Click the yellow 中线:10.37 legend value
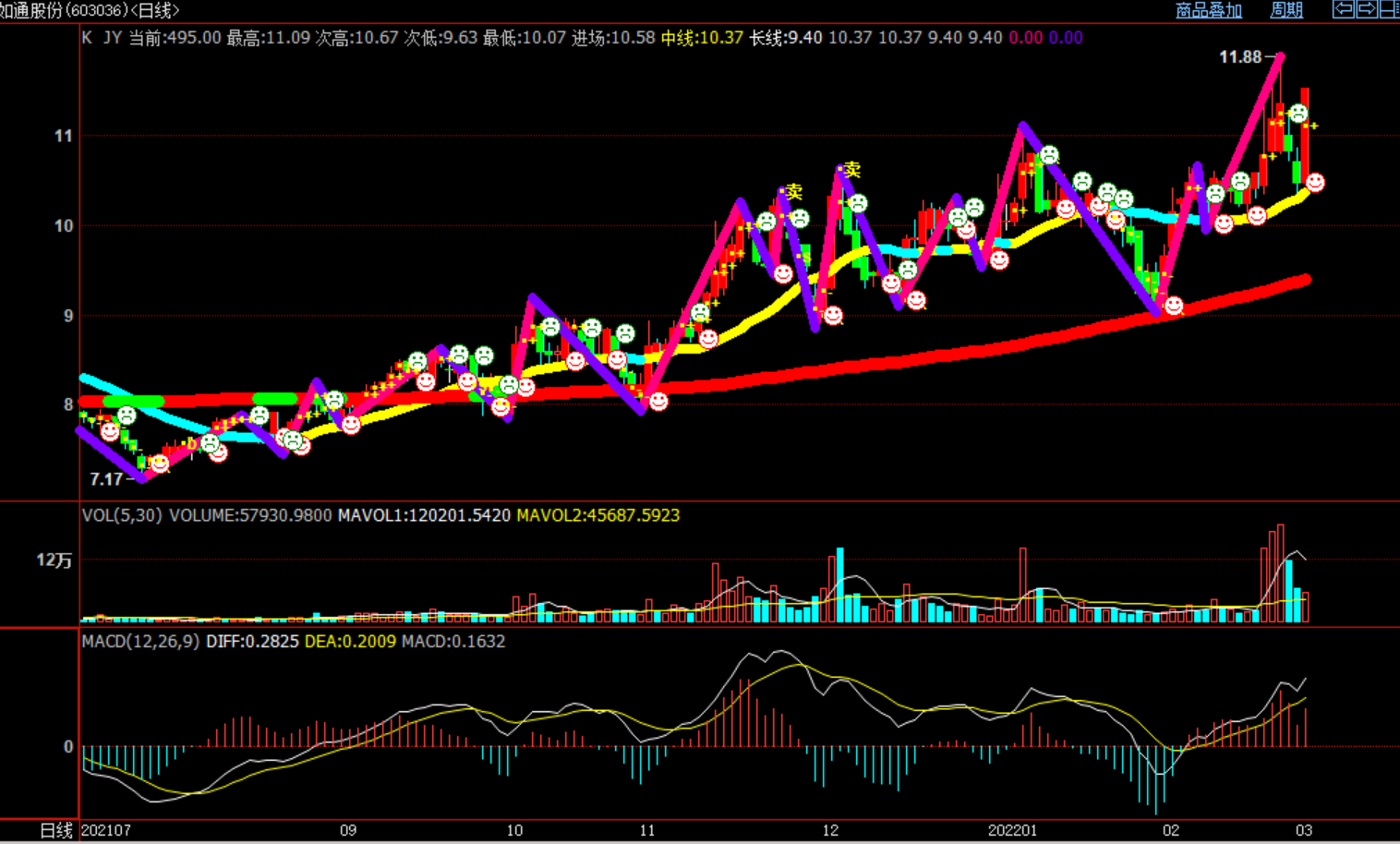The image size is (1400, 844). [x=701, y=38]
